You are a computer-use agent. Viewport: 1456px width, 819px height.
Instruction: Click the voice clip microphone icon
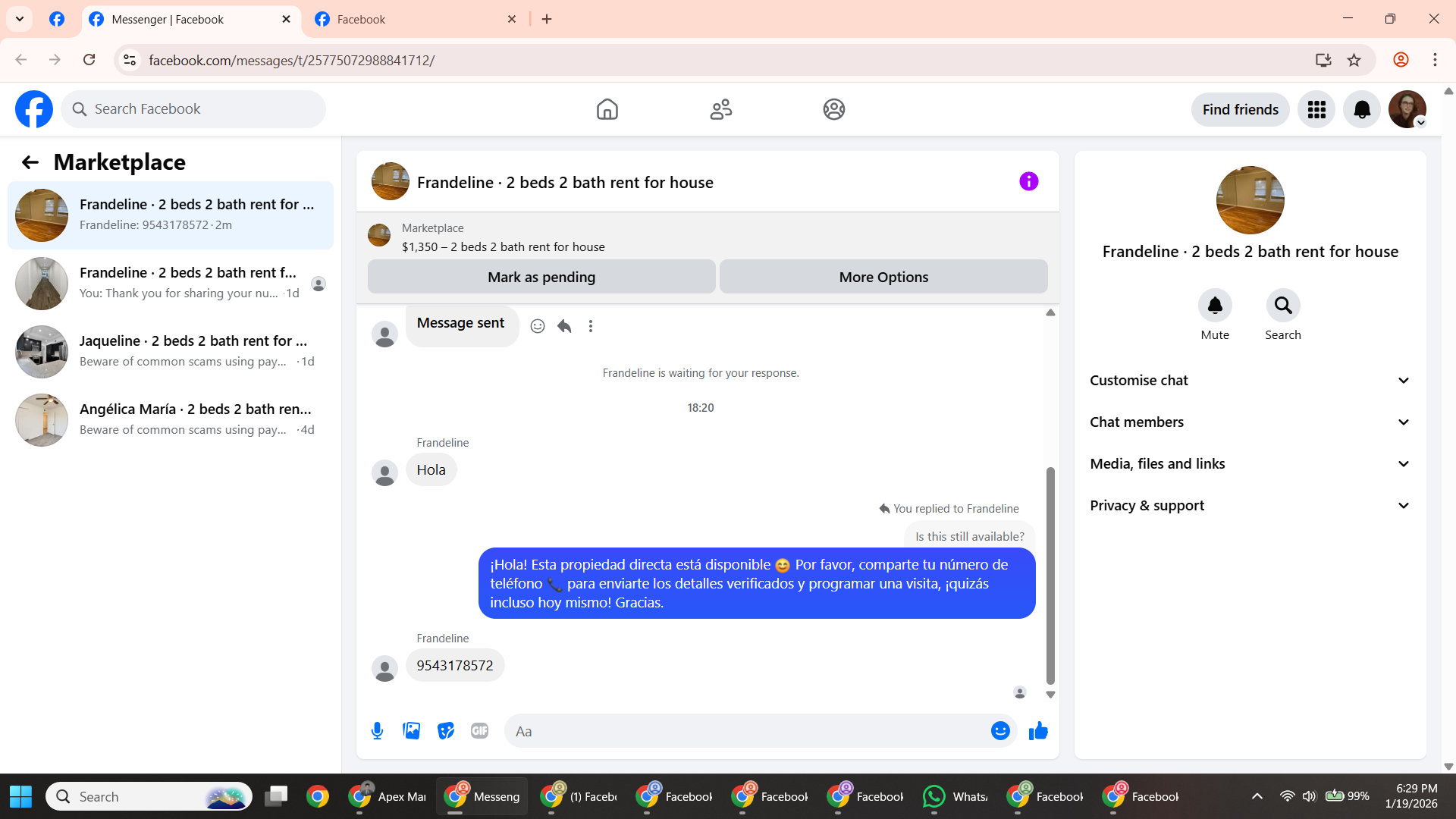pyautogui.click(x=377, y=731)
